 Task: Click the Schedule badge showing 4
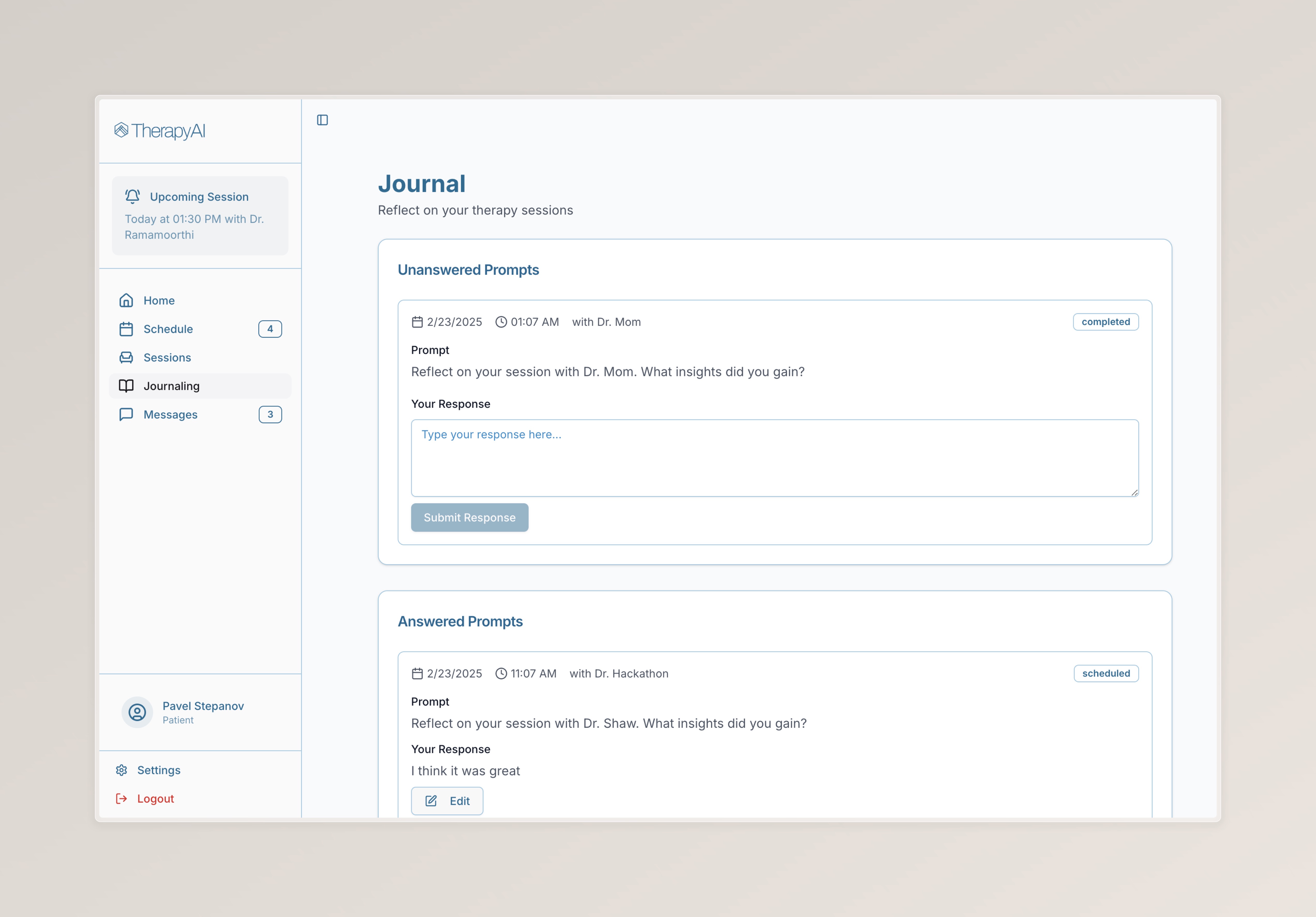(x=270, y=329)
